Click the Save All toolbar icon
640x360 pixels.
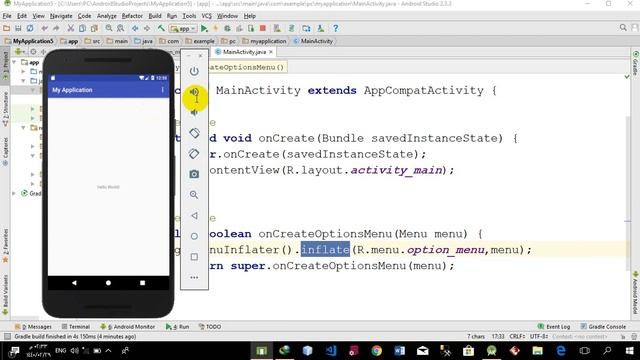coord(18,28)
